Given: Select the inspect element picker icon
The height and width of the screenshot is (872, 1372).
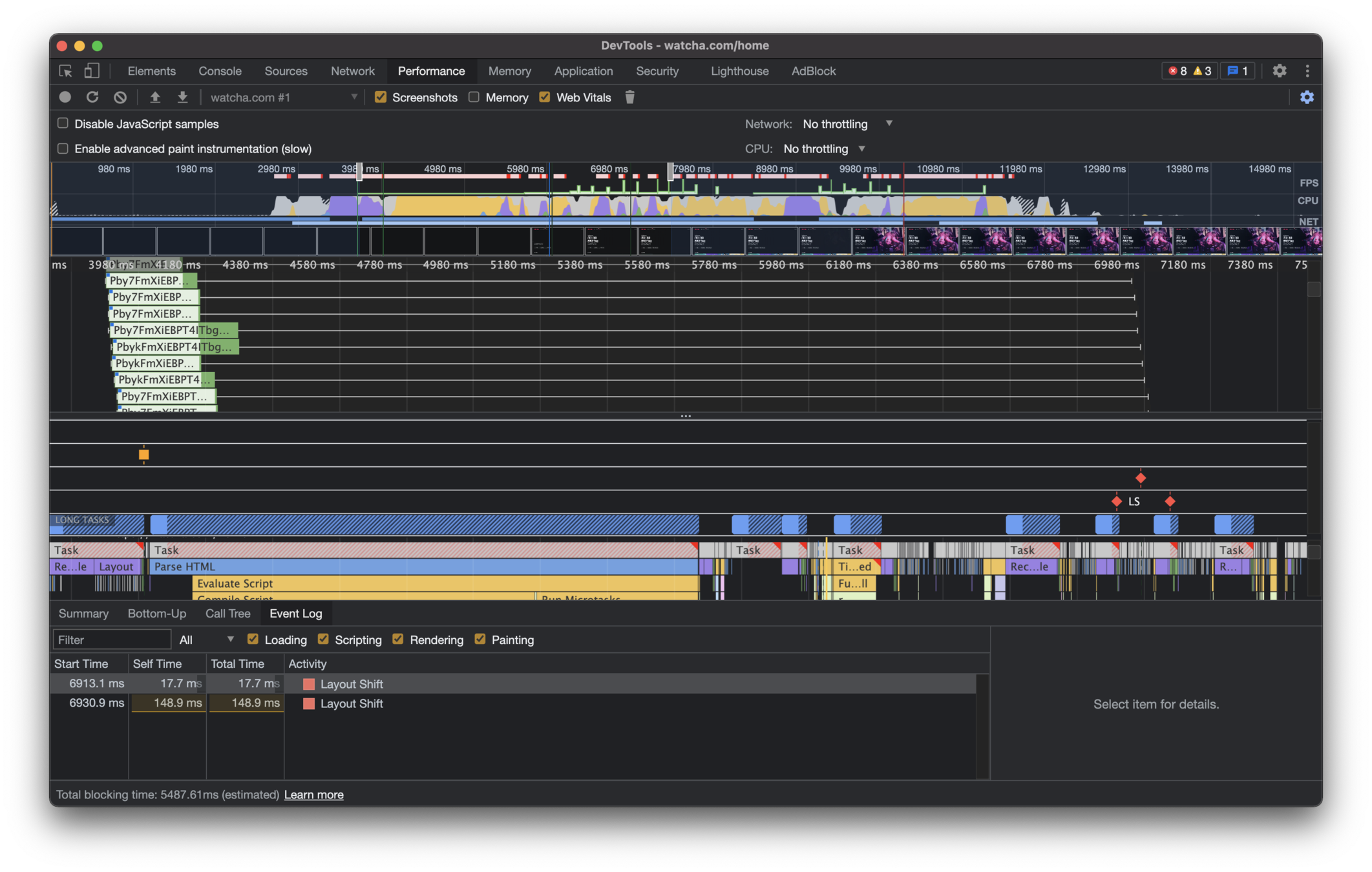Looking at the screenshot, I should (65, 71).
